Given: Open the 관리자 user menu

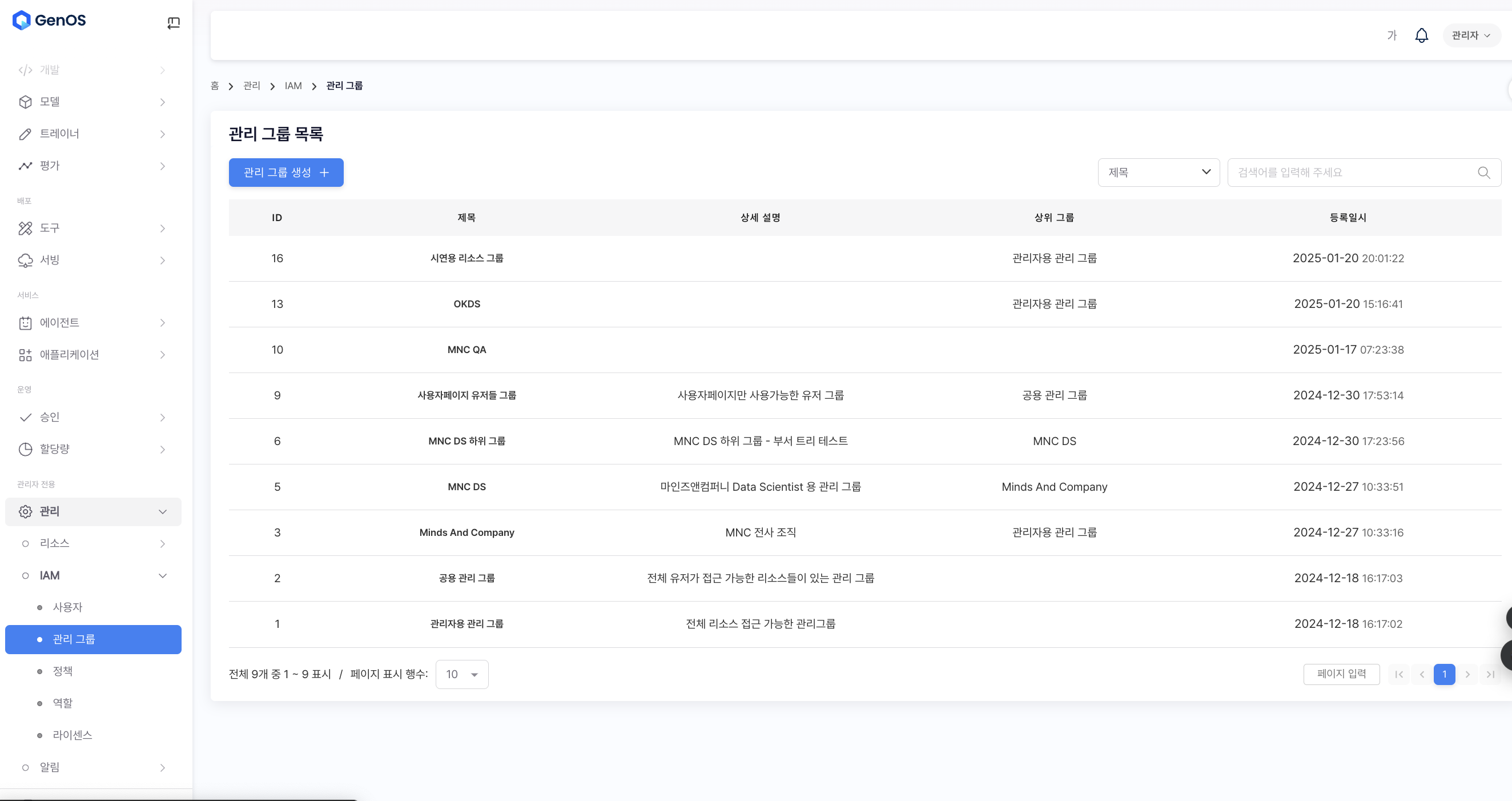Looking at the screenshot, I should [1470, 35].
